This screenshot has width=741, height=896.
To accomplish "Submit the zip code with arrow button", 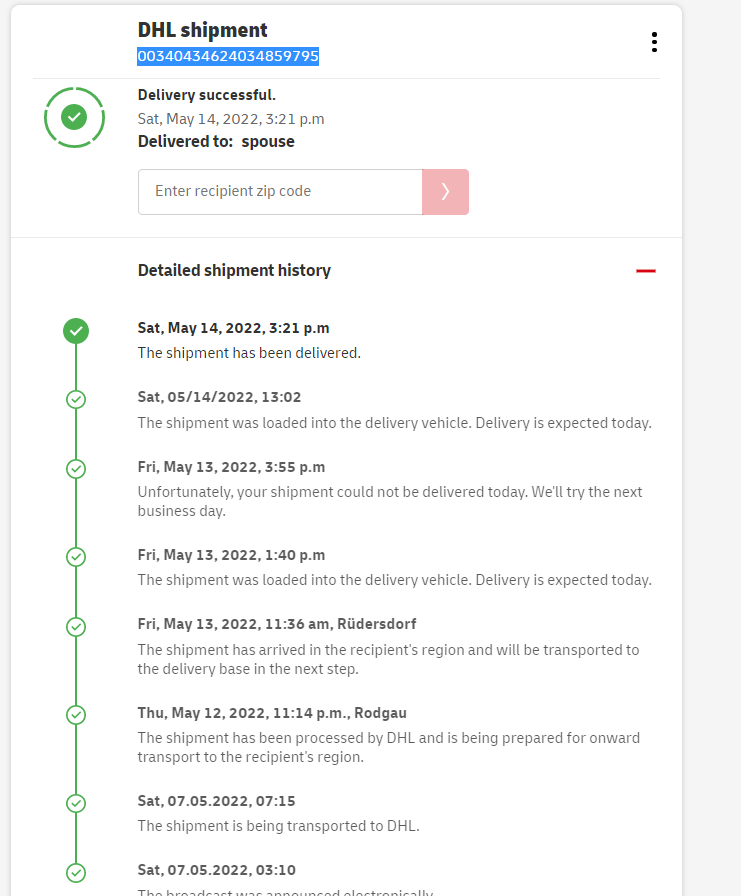I will (x=445, y=192).
